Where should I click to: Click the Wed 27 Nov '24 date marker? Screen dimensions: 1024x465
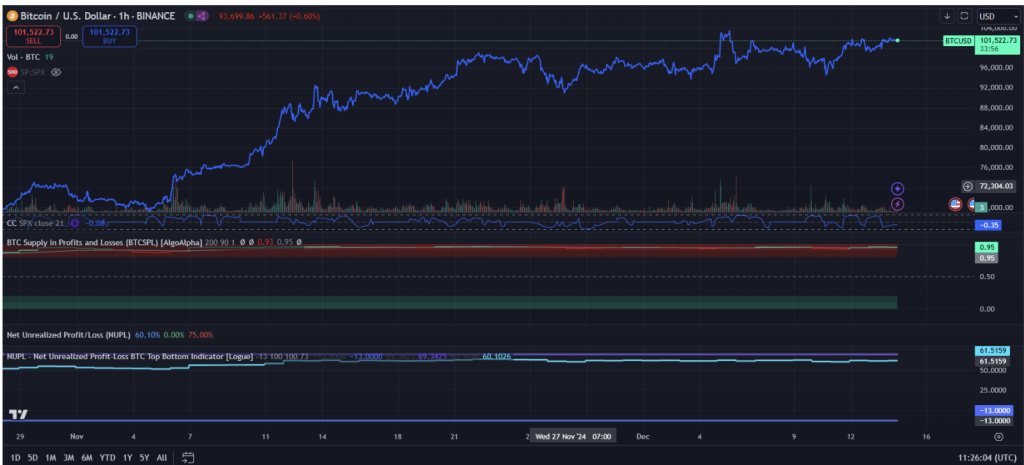tap(572, 437)
